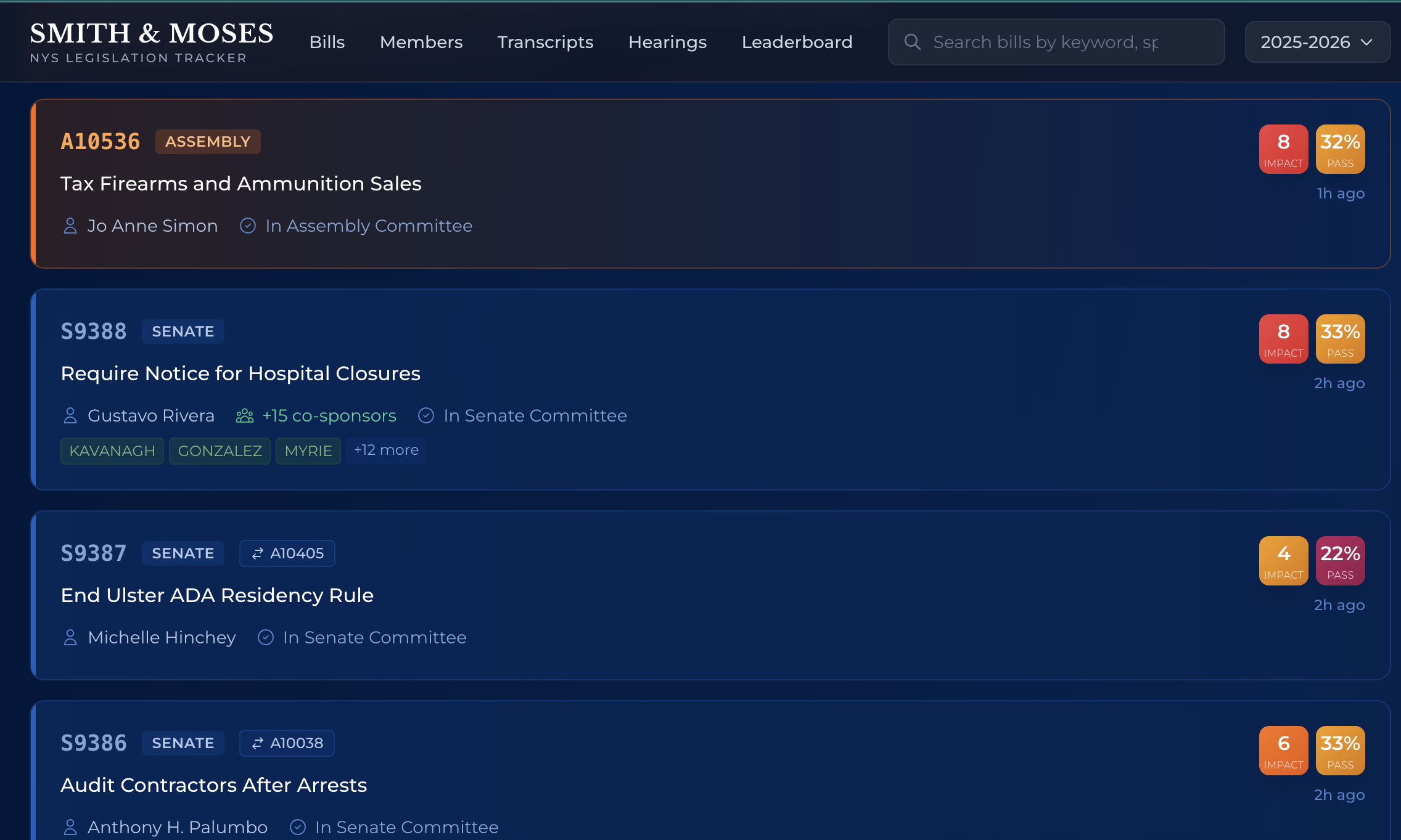
Task: Go to the Leaderboard tab
Action: click(797, 42)
